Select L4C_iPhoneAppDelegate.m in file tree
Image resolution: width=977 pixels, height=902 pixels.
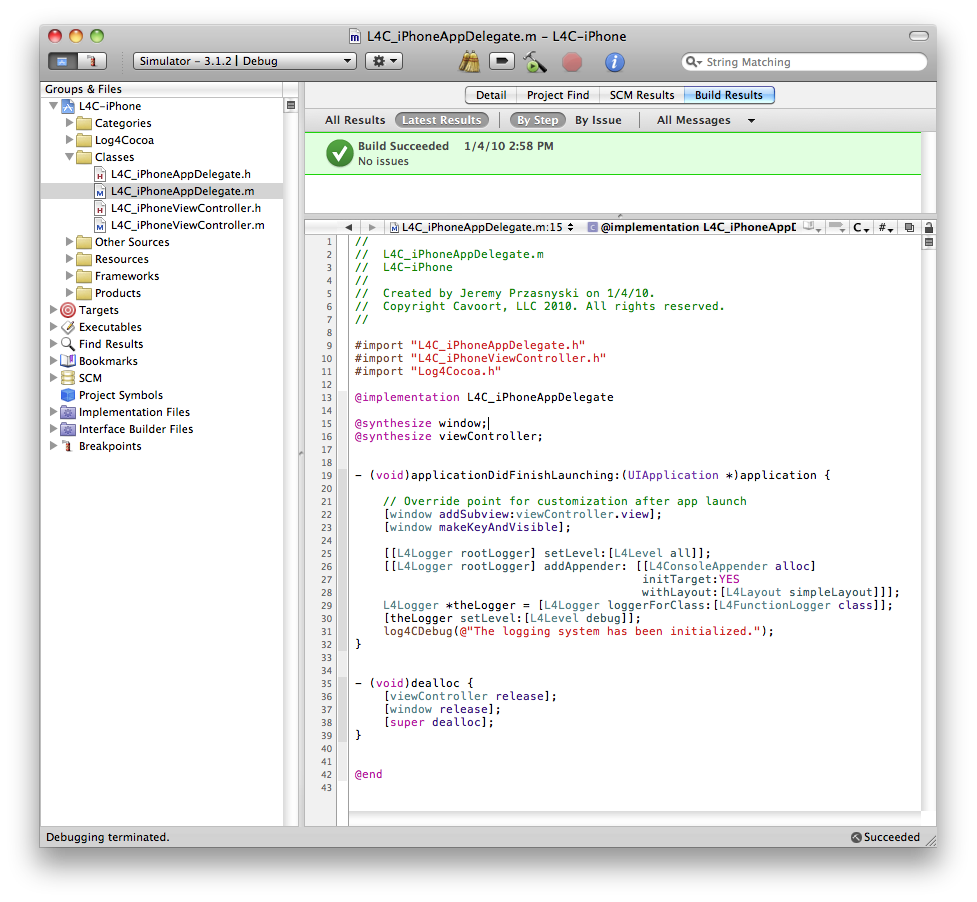tap(183, 191)
